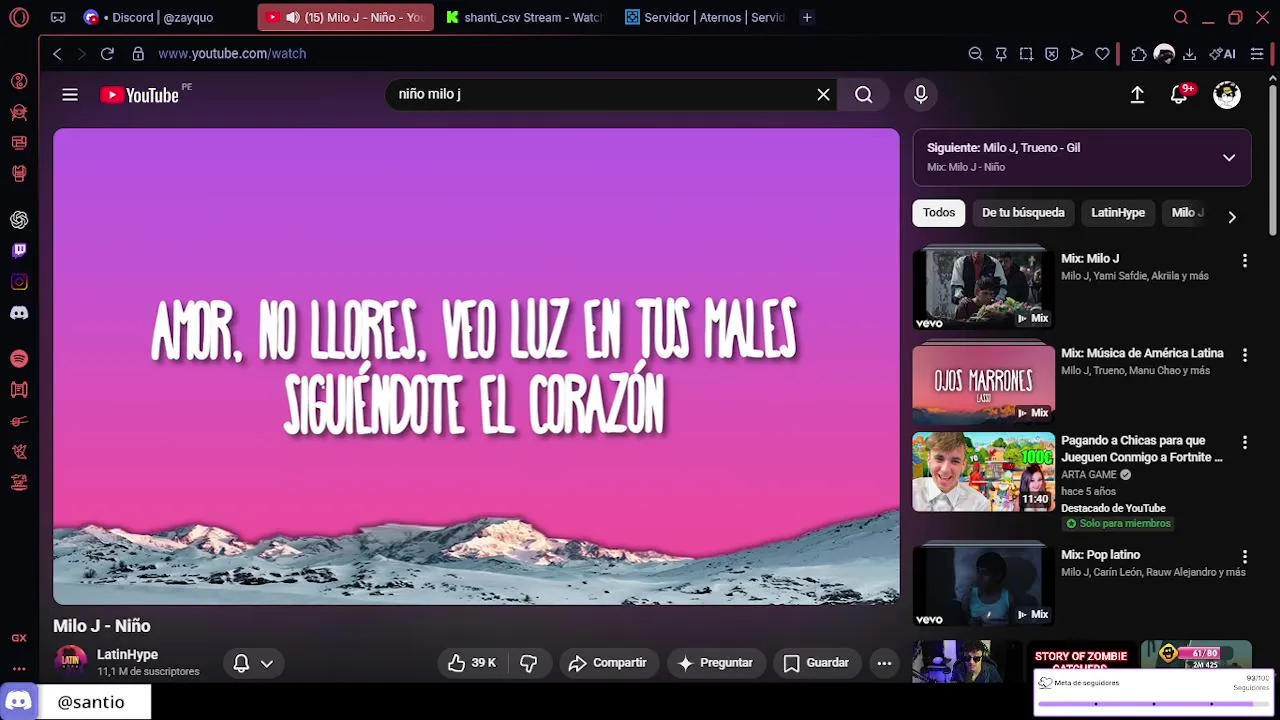
Task: Open the extensions puzzle icon
Action: pos(1138,54)
